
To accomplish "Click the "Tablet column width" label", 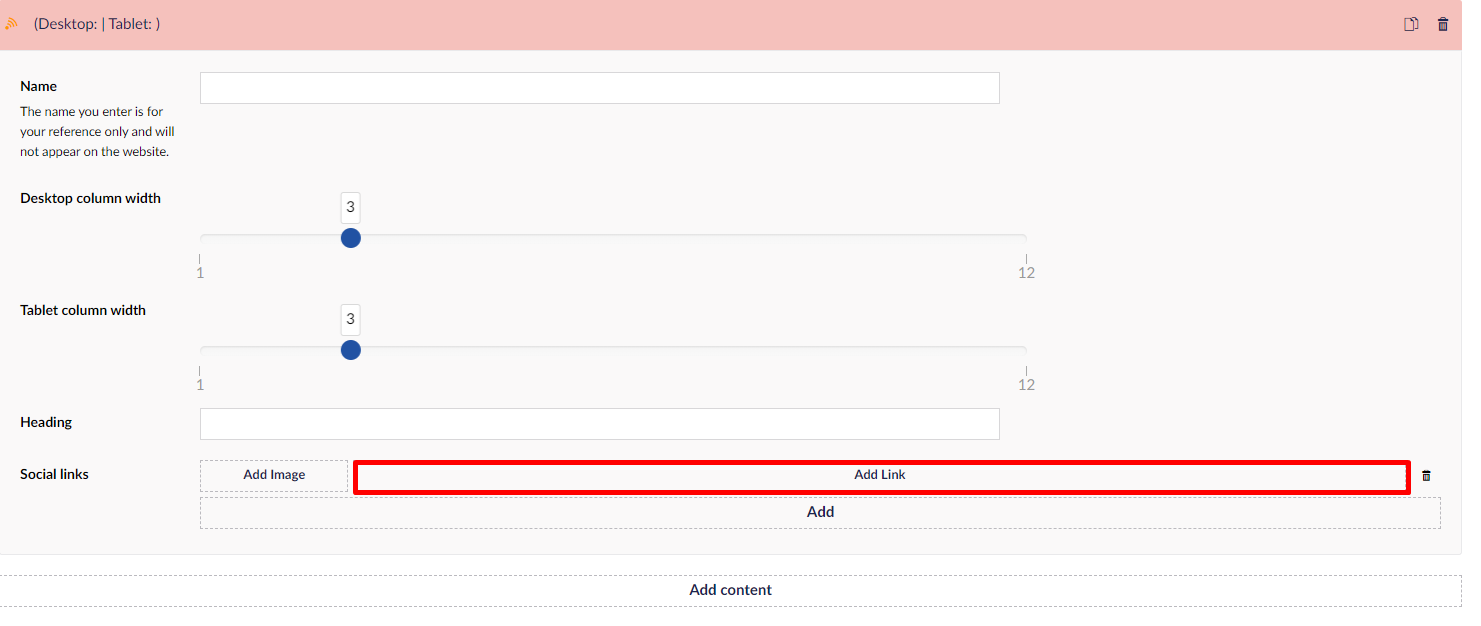I will [83, 310].
